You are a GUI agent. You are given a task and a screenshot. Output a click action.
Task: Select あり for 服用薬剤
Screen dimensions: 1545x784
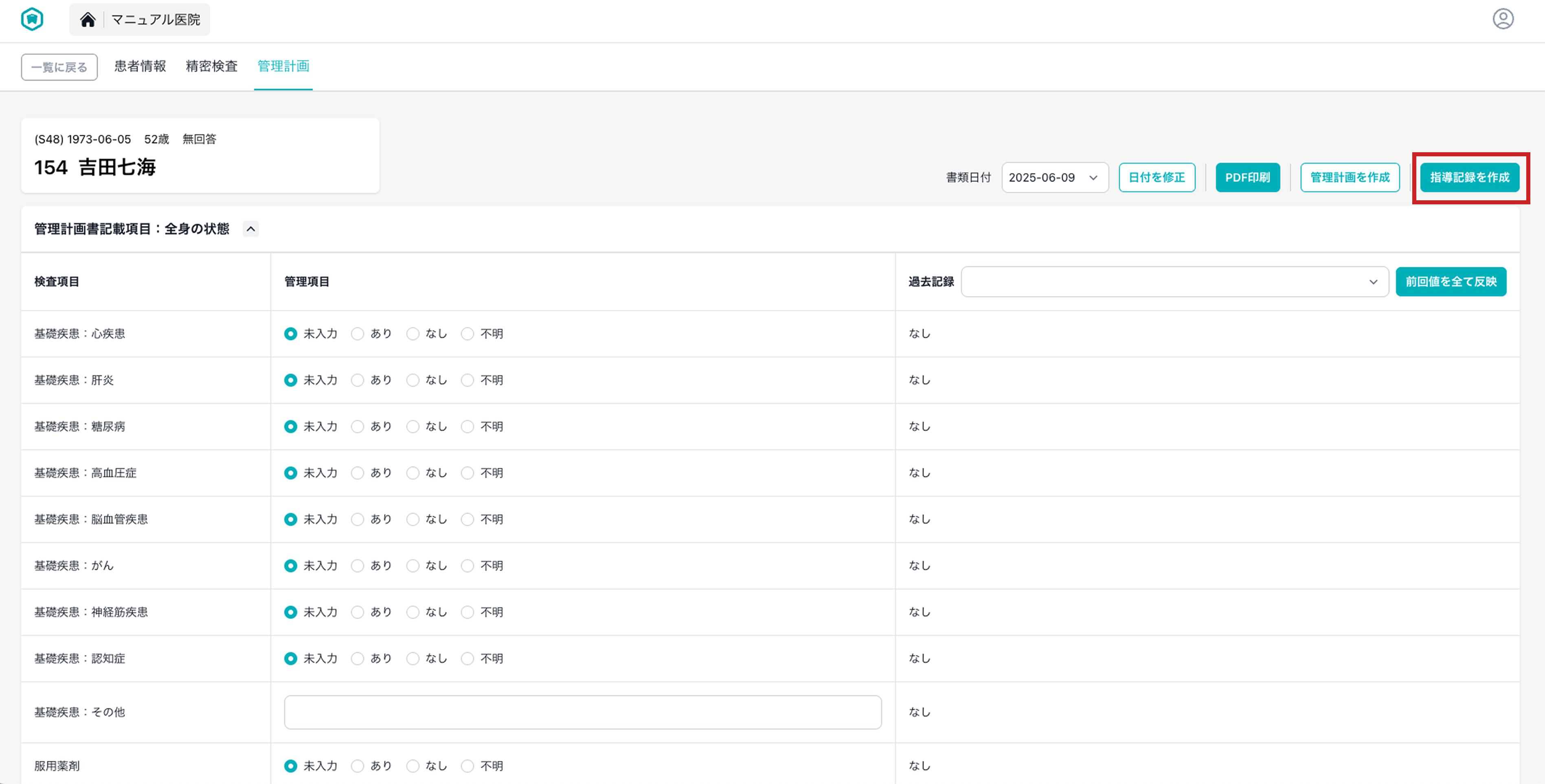click(358, 766)
